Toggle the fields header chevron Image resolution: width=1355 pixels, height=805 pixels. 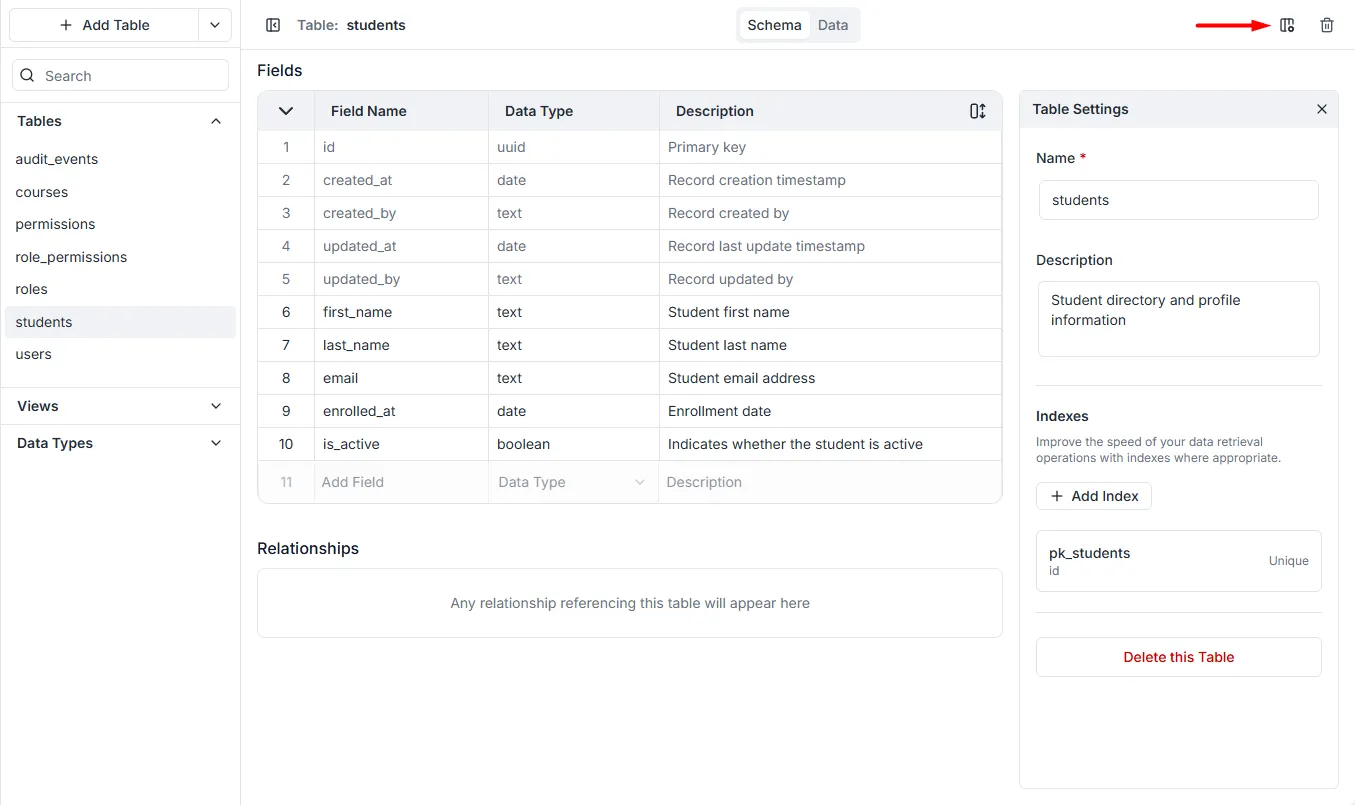pos(286,111)
